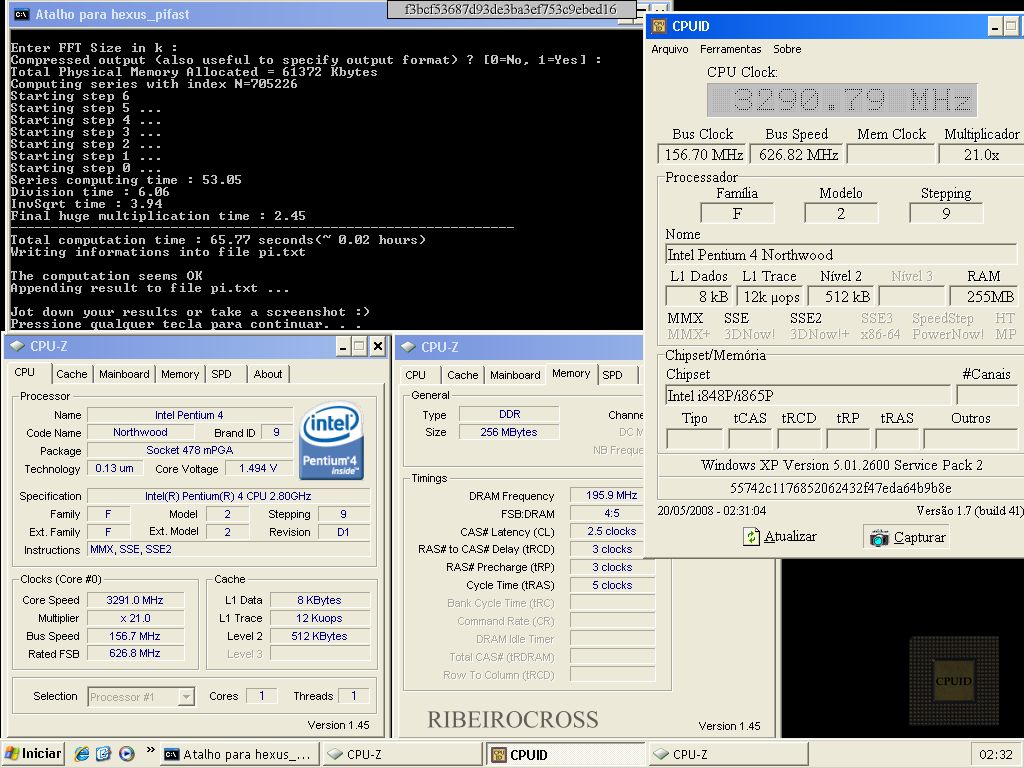Click the left CPU-Z title bar icon
1024x768 pixels.
tap(18, 346)
